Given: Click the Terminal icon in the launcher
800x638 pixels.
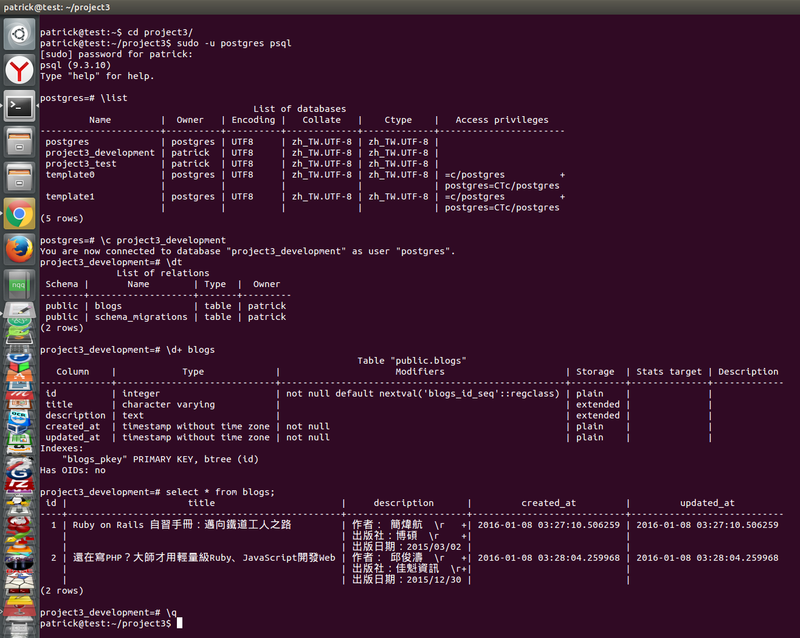Looking at the screenshot, I should point(18,104).
